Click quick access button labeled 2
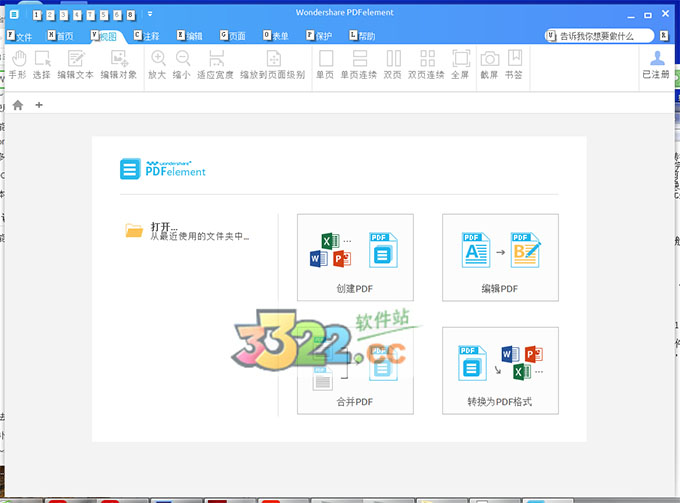Image resolution: width=680 pixels, height=503 pixels. point(50,16)
